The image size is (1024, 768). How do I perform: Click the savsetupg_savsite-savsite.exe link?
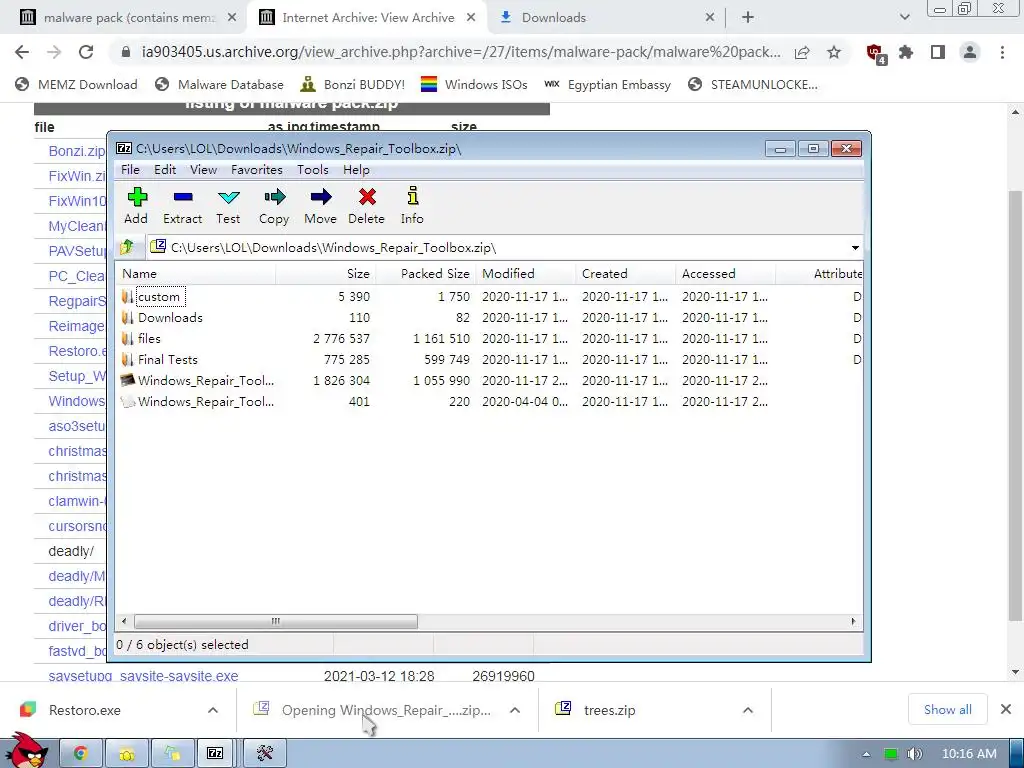pyautogui.click(x=143, y=676)
